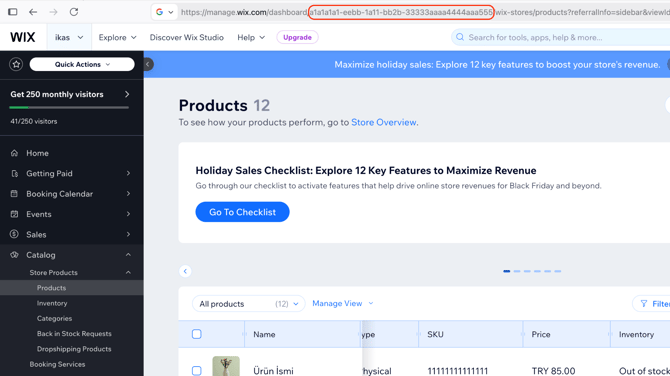Go to Home in the sidebar
670x376 pixels.
37,153
